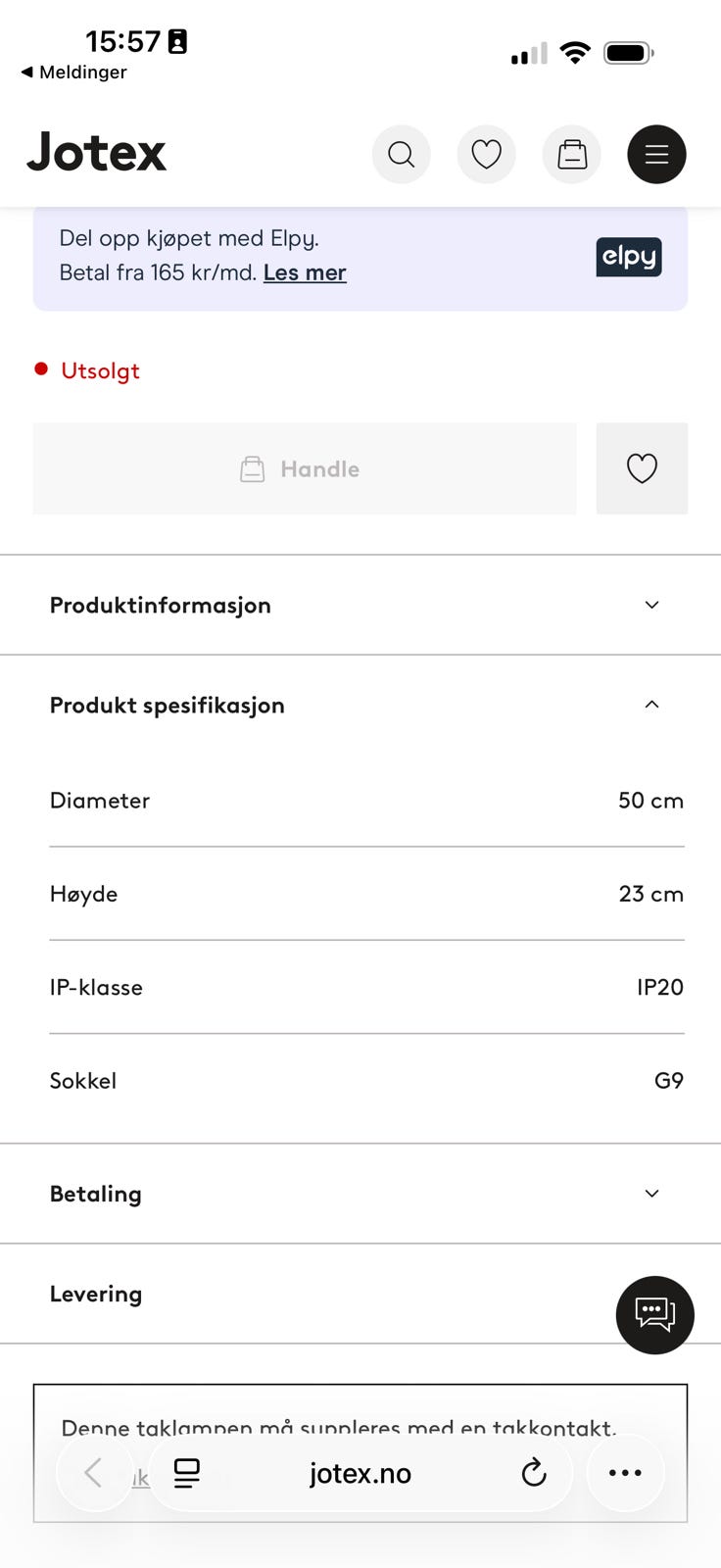Image resolution: width=721 pixels, height=1568 pixels.
Task: Click the Les mer link
Action: (305, 272)
